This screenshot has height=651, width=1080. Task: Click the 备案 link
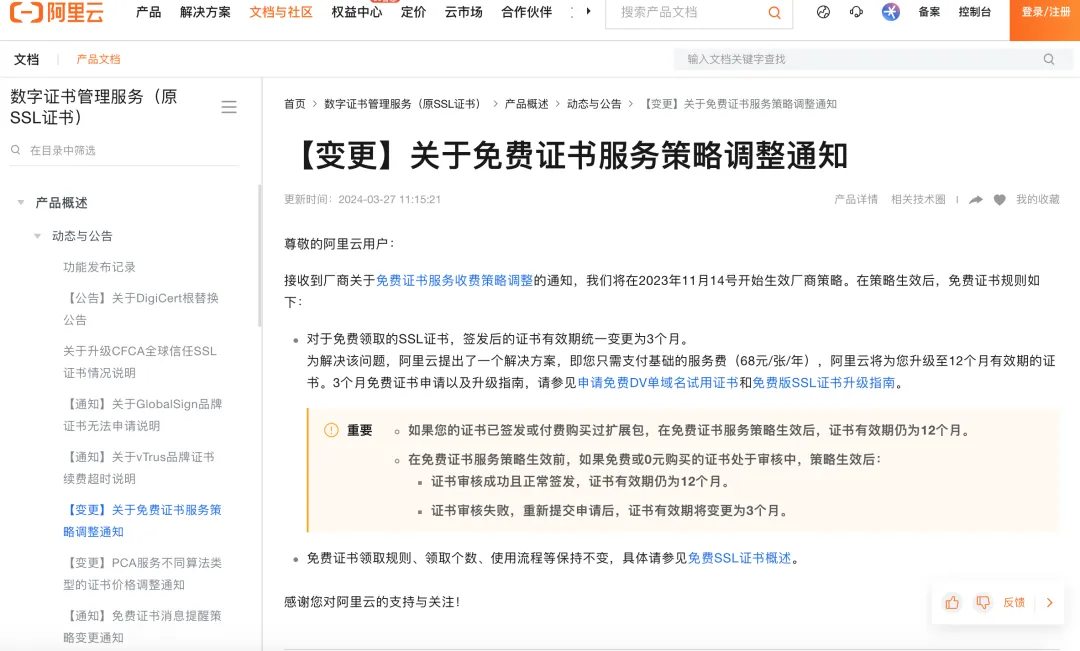pos(929,12)
